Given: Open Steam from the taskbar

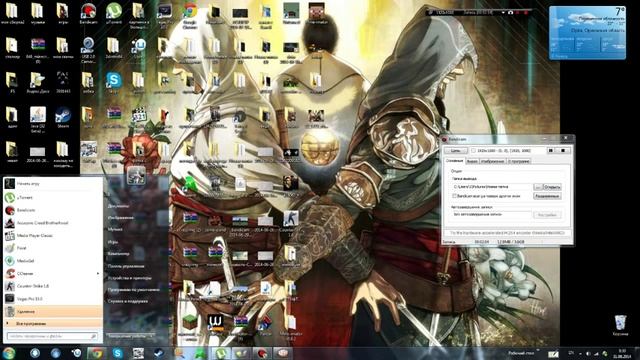Looking at the screenshot, I should coord(159,353).
